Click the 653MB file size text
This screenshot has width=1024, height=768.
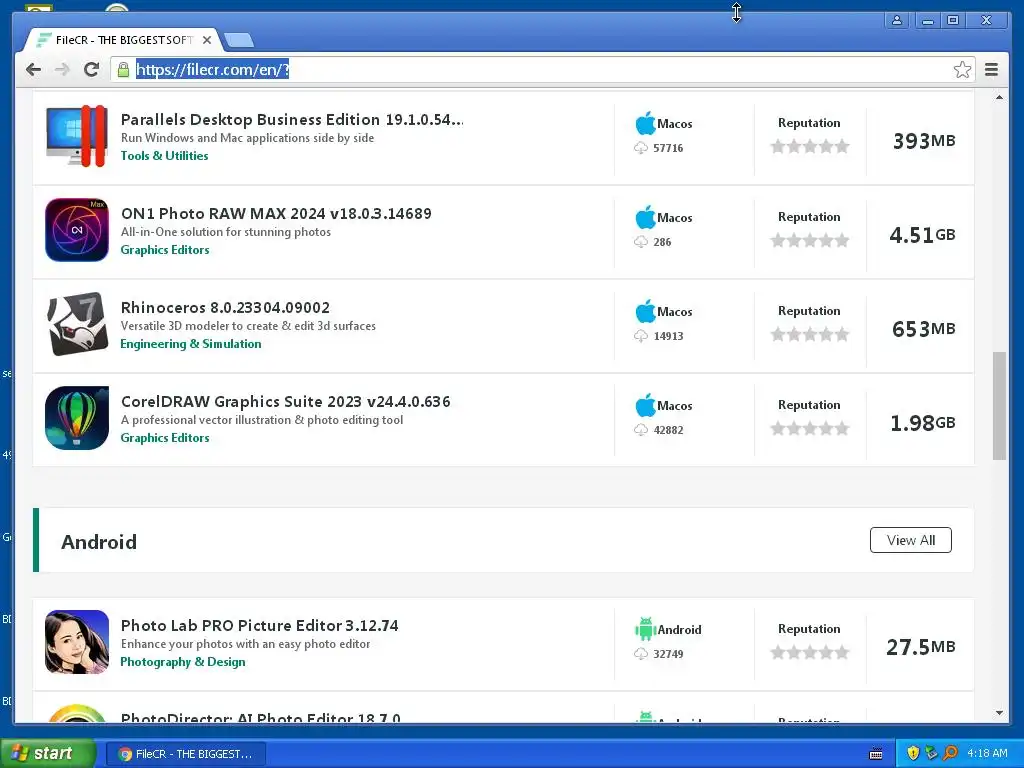(x=923, y=328)
